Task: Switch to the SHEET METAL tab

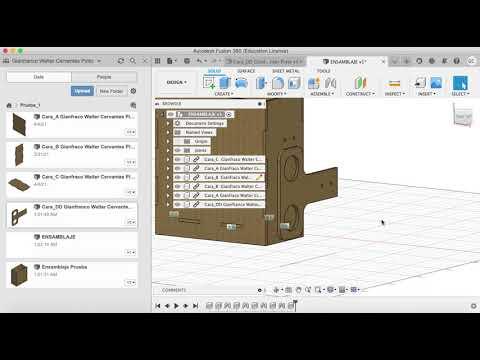Action: [286, 71]
